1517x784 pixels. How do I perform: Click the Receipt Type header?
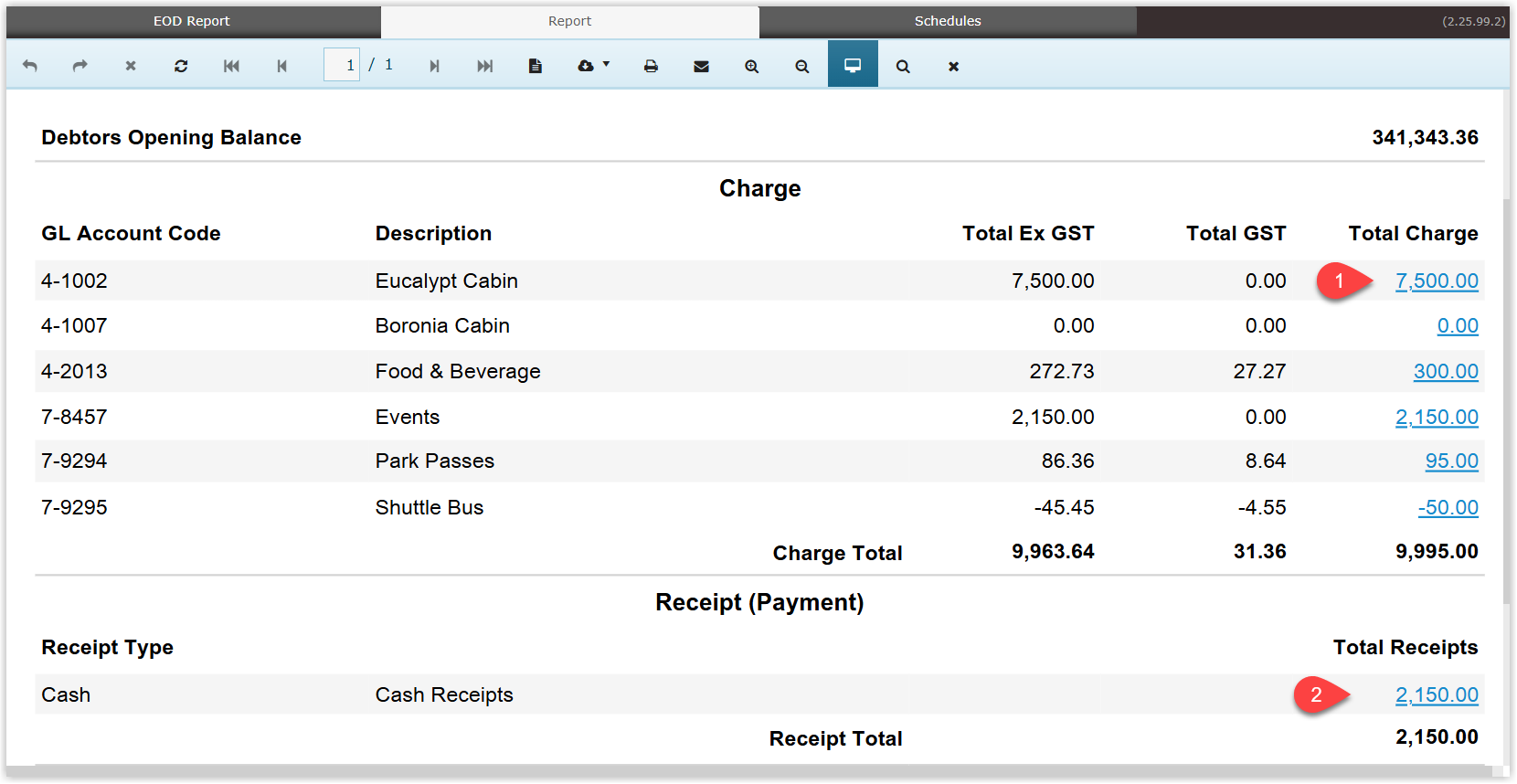pos(107,648)
